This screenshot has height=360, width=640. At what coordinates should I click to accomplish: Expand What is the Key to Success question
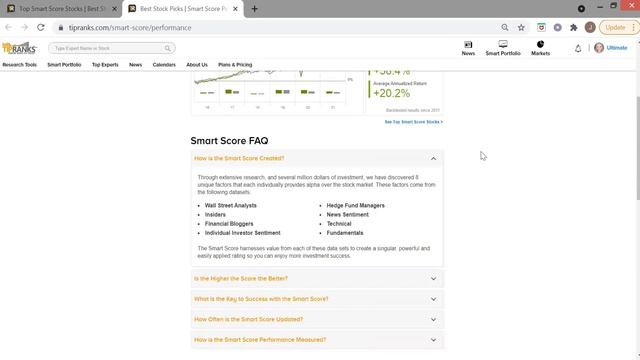coord(317,299)
